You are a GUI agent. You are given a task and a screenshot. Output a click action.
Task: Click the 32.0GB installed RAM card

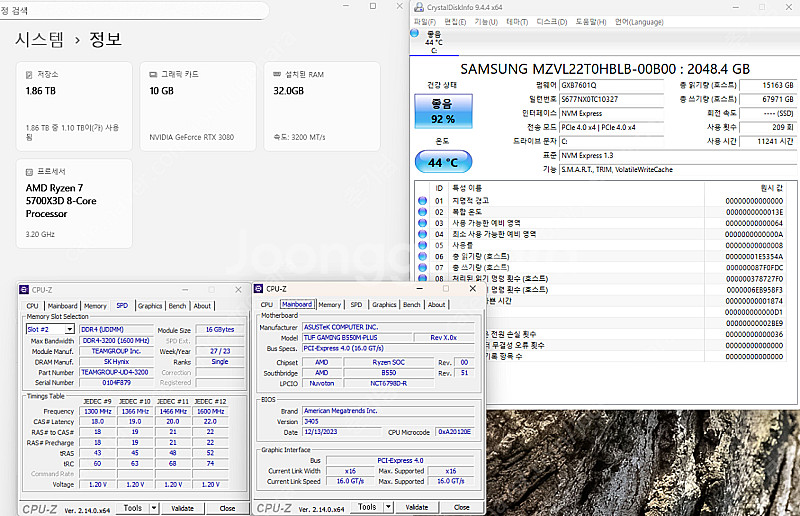pos(322,106)
